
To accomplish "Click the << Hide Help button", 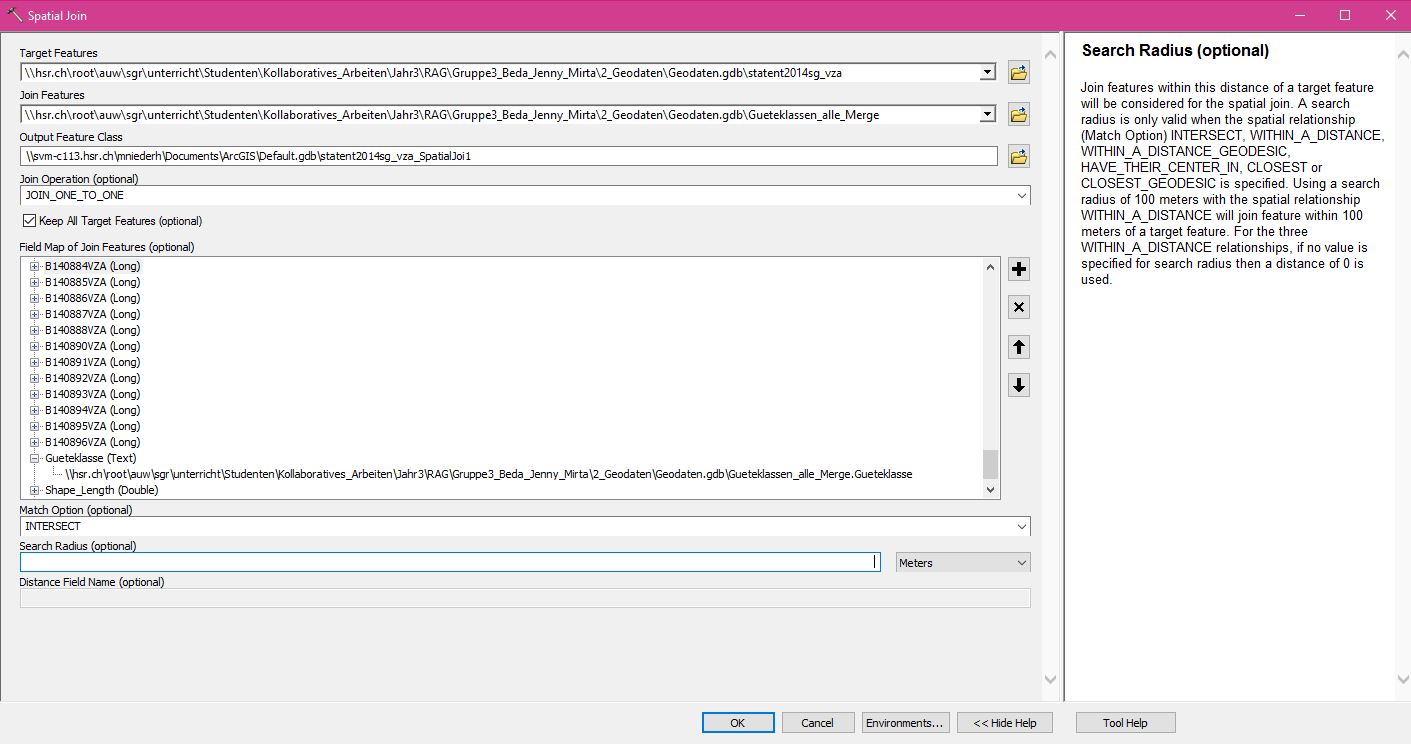I will pyautogui.click(x=1005, y=723).
